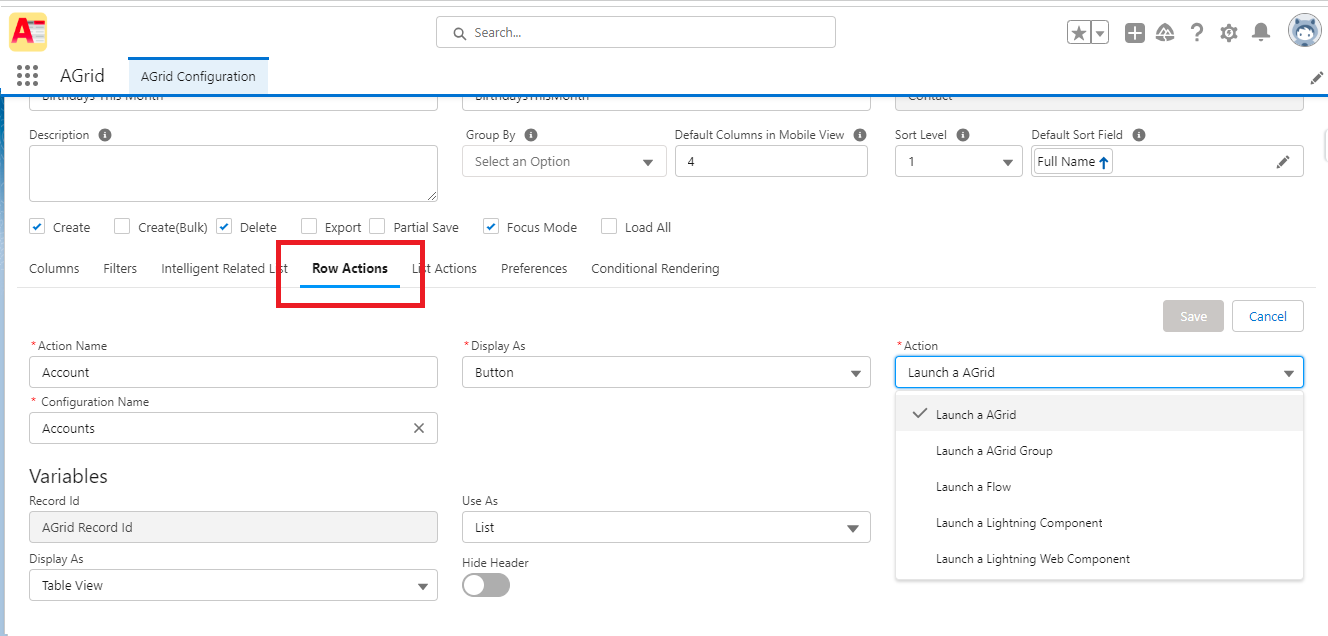Collapse the Action dropdown
Screen dimensions: 1328x636
[1100, 372]
